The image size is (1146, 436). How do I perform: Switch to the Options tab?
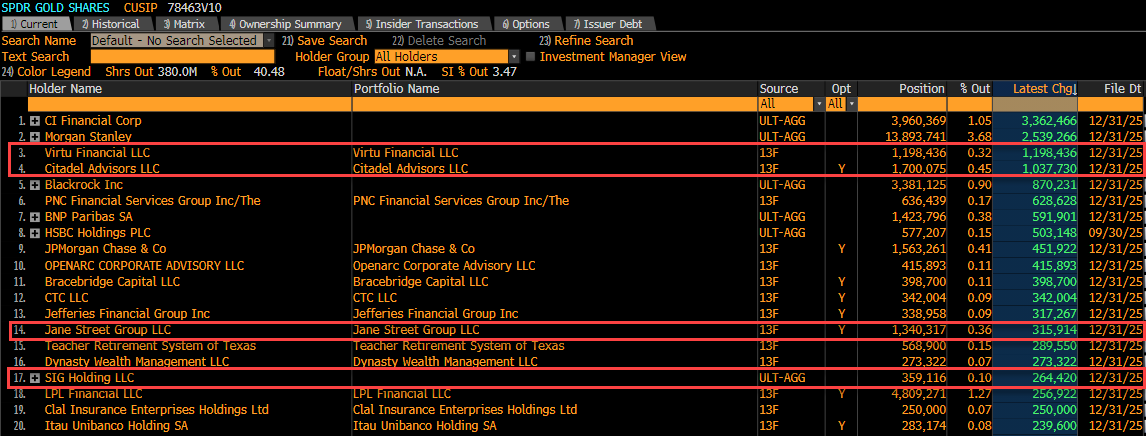[x=525, y=24]
